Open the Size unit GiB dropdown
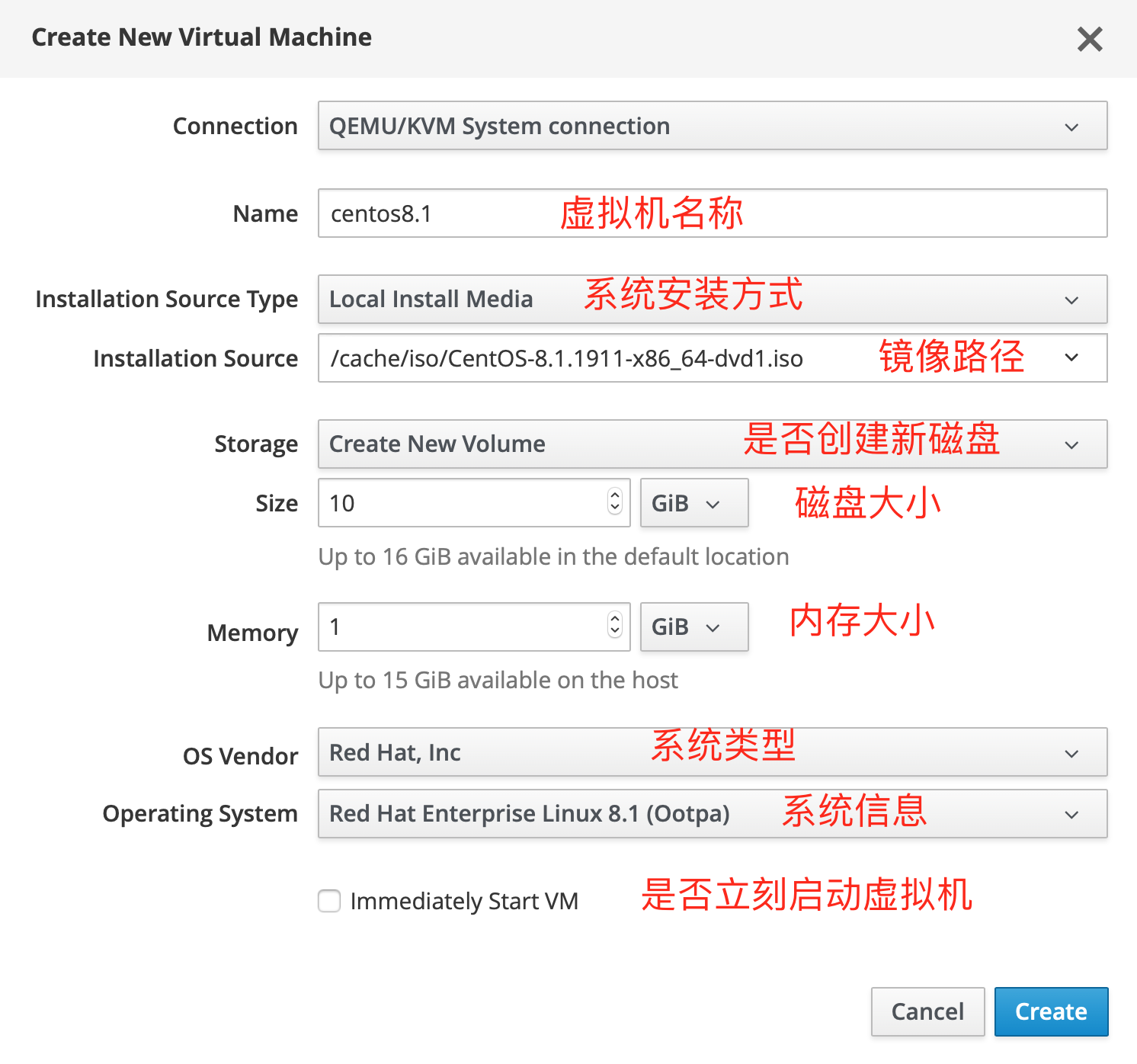 [693, 503]
